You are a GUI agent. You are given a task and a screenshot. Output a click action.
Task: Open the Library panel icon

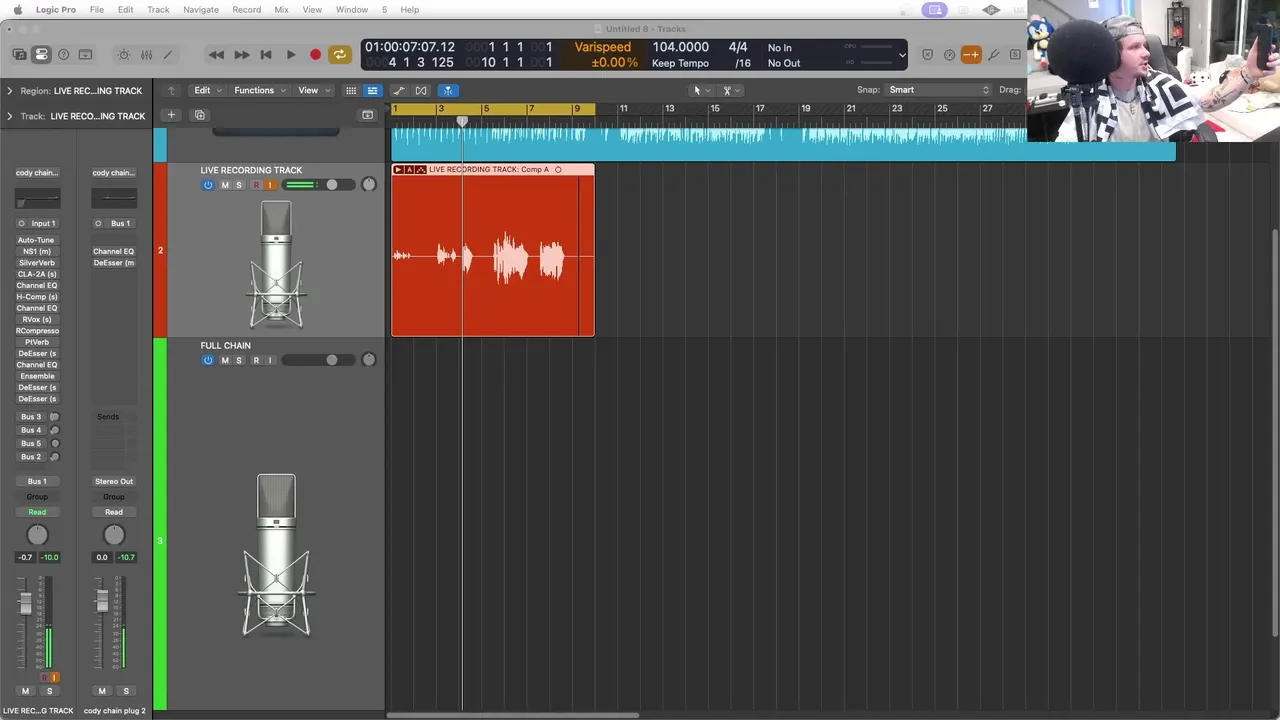(20, 55)
